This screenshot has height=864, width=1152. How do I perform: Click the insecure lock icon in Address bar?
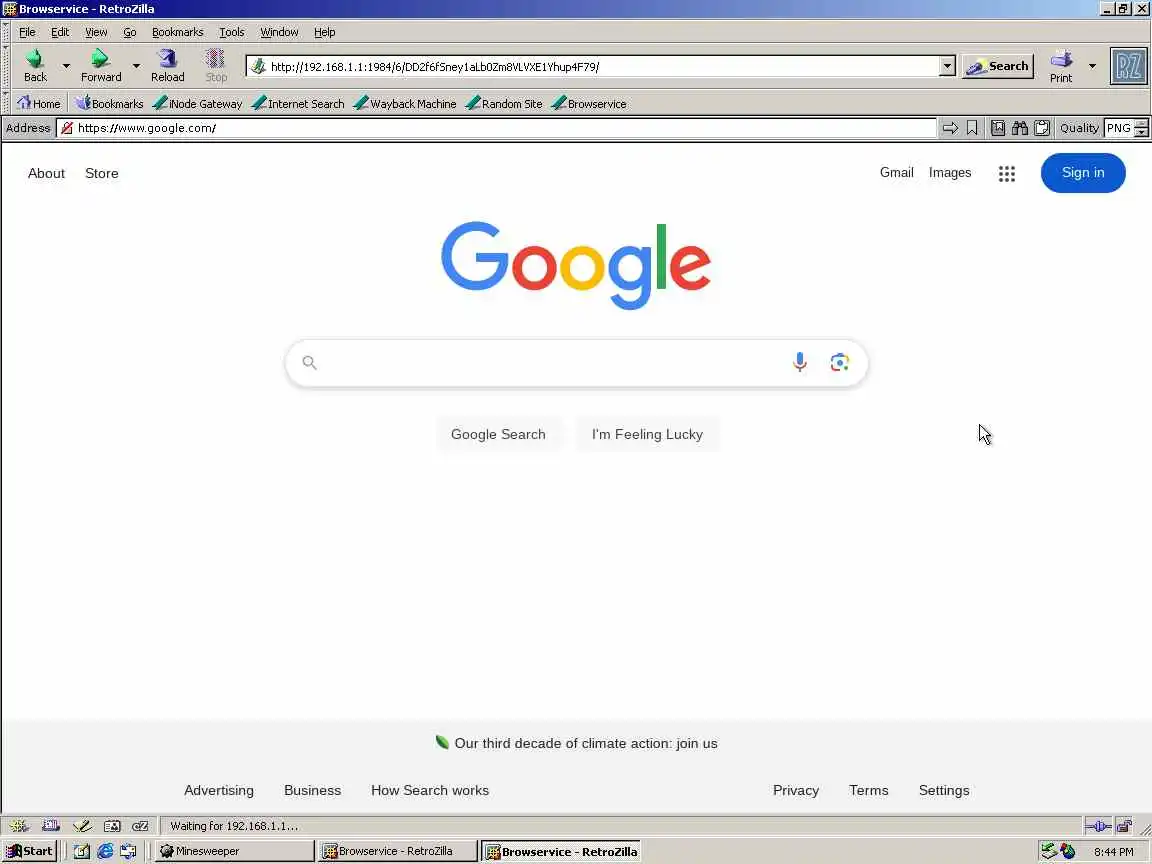click(67, 128)
